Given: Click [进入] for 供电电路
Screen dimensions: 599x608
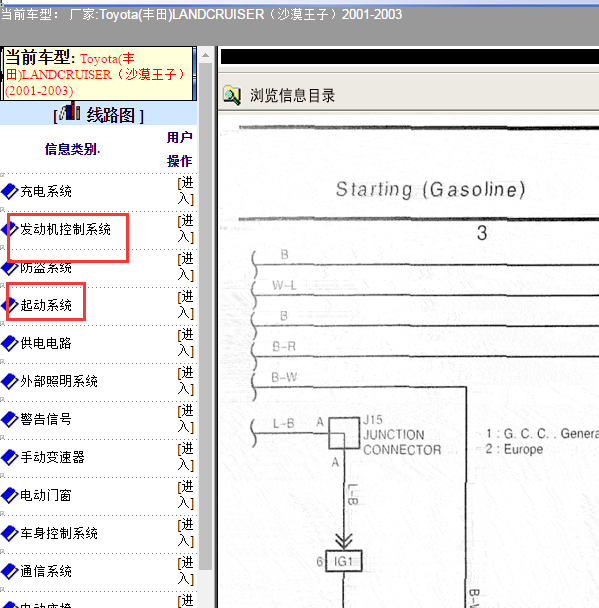Looking at the screenshot, I should [x=186, y=343].
